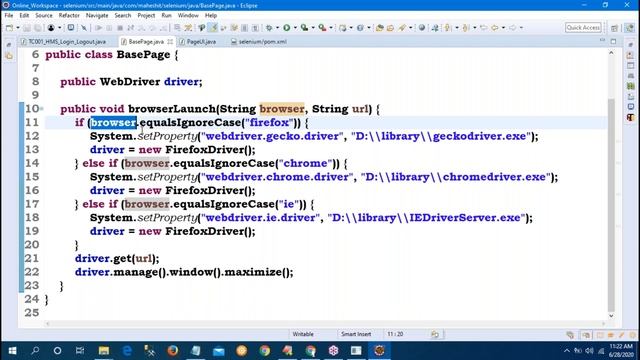Click the Resume debug icon
640x360 pixels.
pyautogui.click(x=98, y=28)
